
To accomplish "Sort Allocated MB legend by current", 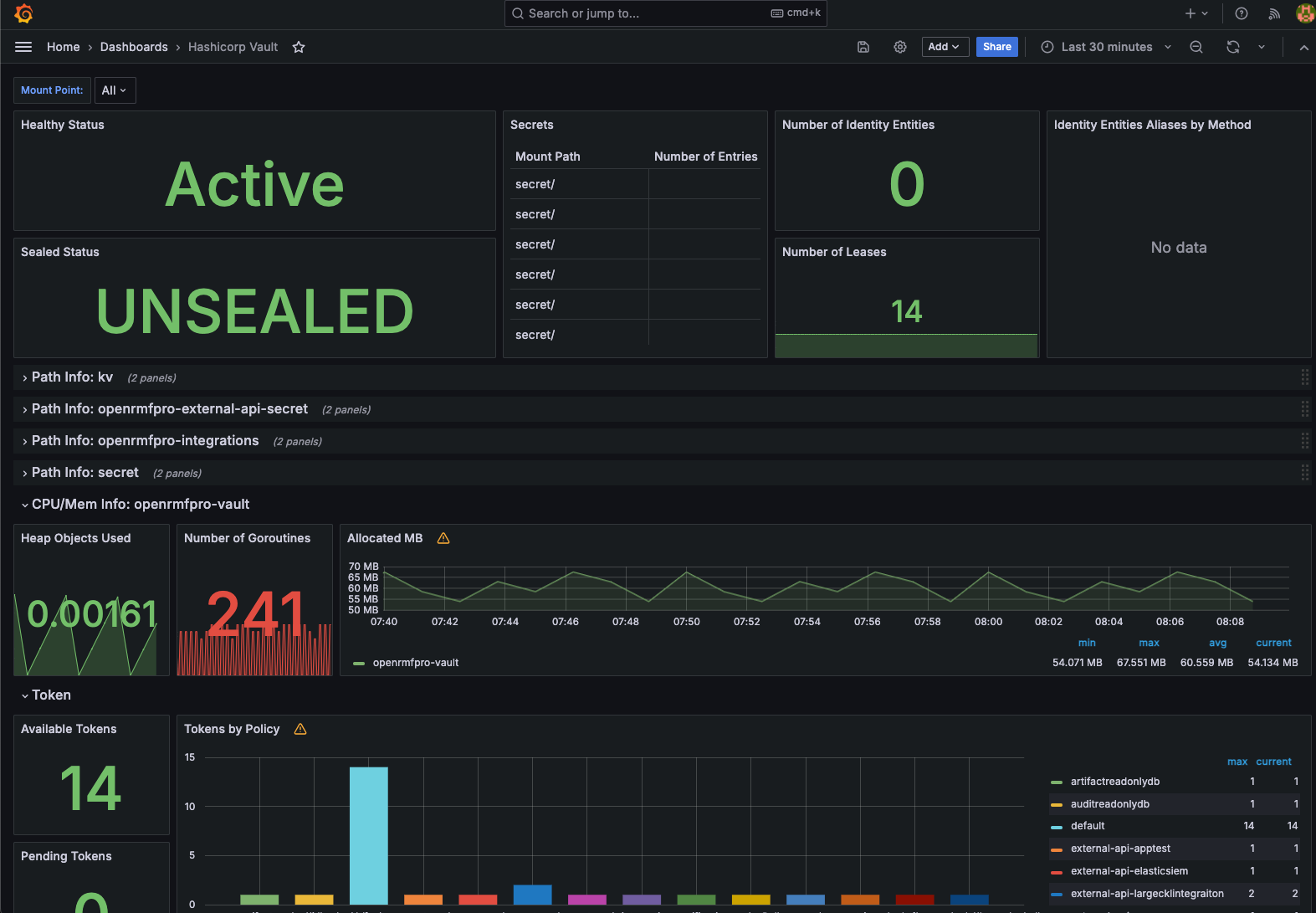I will (1274, 643).
